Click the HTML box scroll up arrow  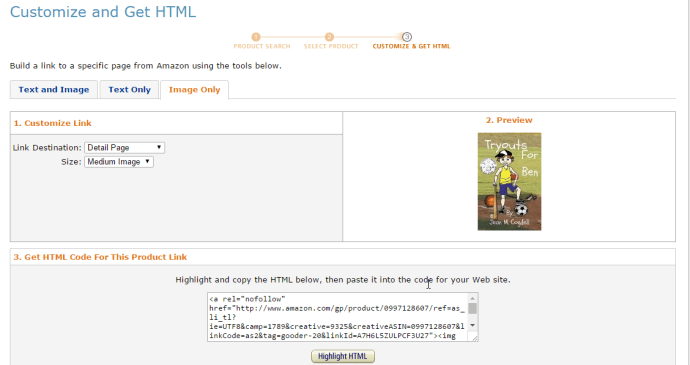click(x=473, y=298)
